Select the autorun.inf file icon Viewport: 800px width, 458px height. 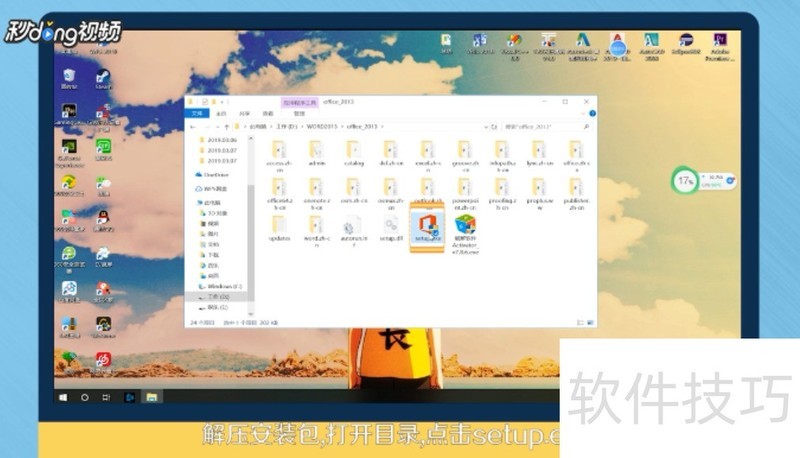[354, 231]
